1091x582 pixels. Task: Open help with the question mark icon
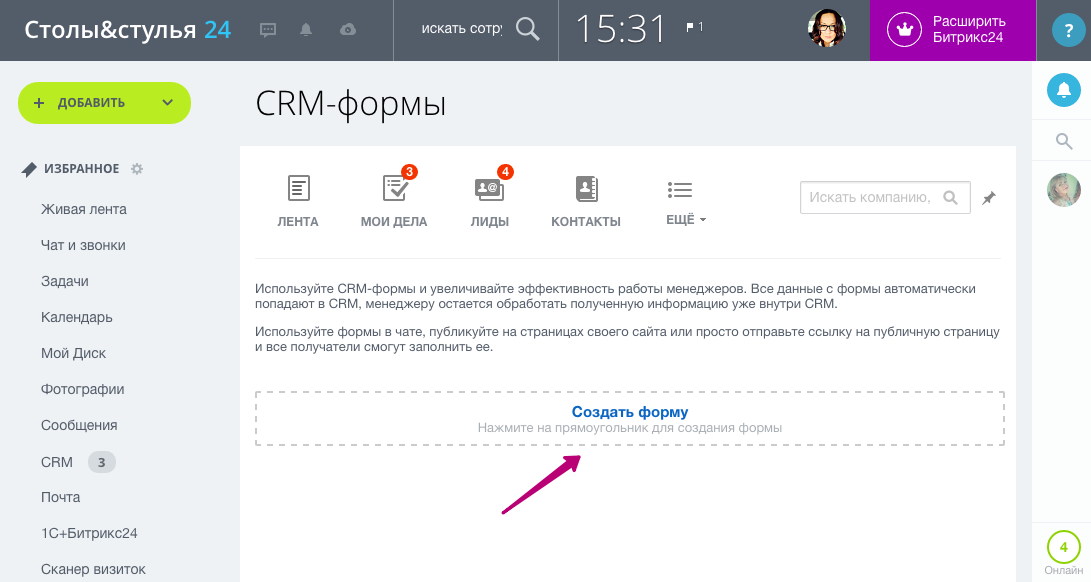pos(1068,31)
